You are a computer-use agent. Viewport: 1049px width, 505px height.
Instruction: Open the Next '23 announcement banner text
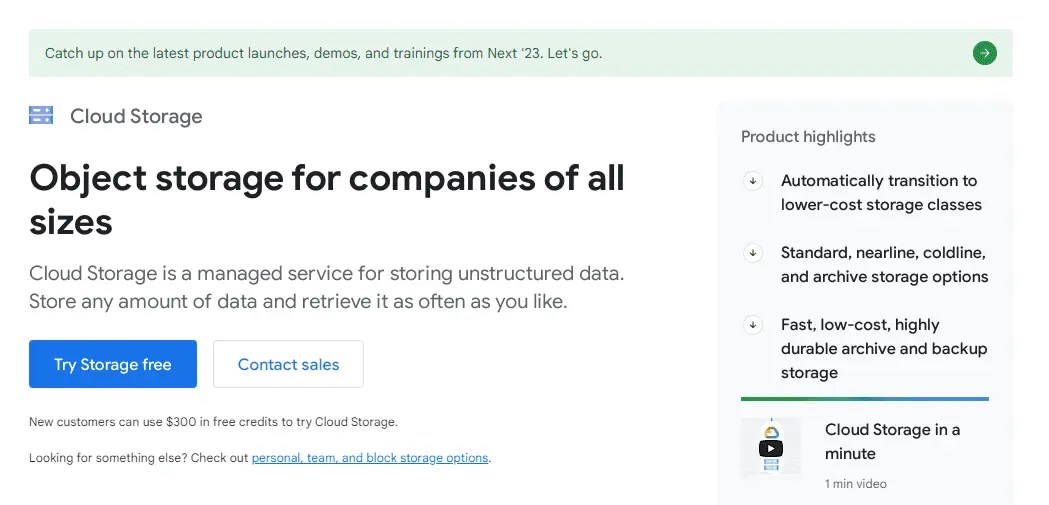pos(324,53)
